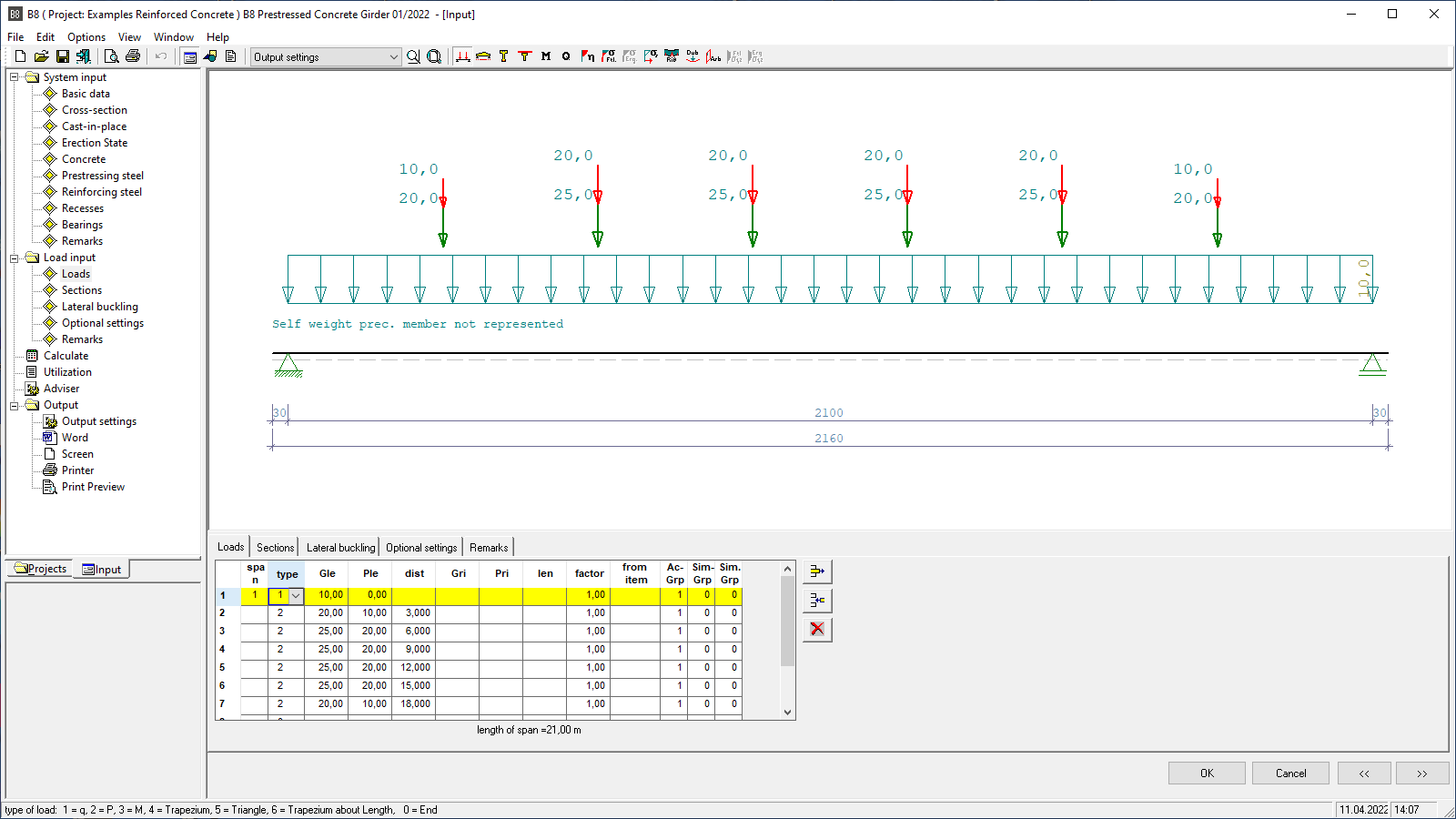Insert a load row with top arrow button
The width and height of the screenshot is (1456, 819).
point(817,571)
